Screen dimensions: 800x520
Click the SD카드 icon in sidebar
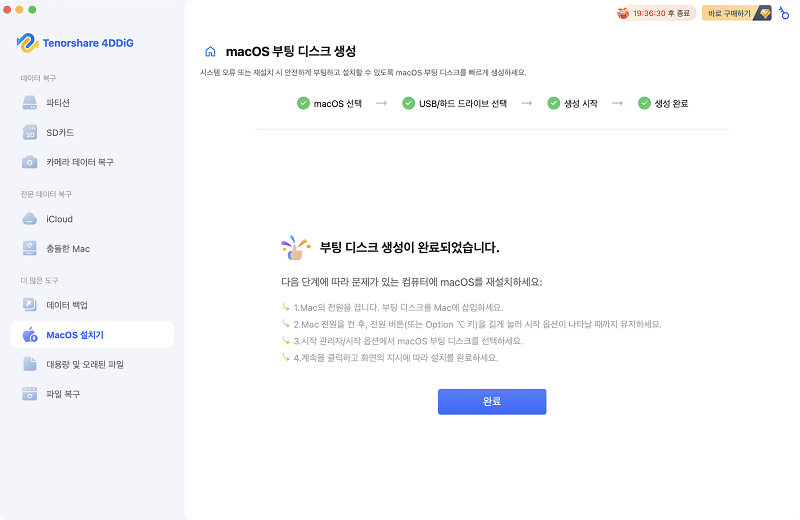point(30,132)
